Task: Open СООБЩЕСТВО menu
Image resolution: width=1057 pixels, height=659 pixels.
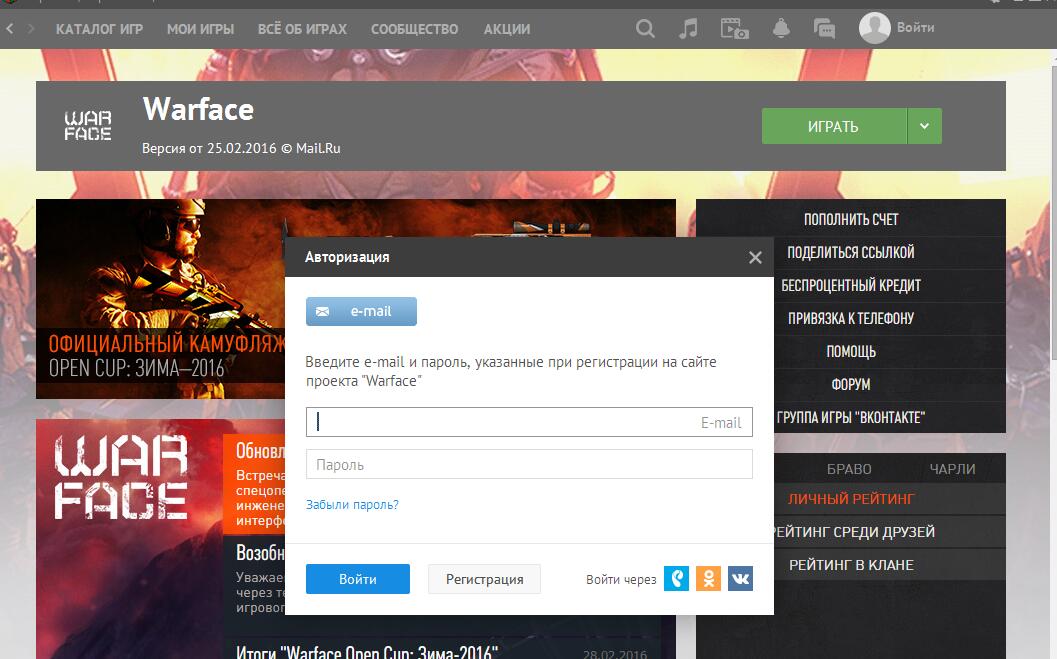Action: click(415, 30)
